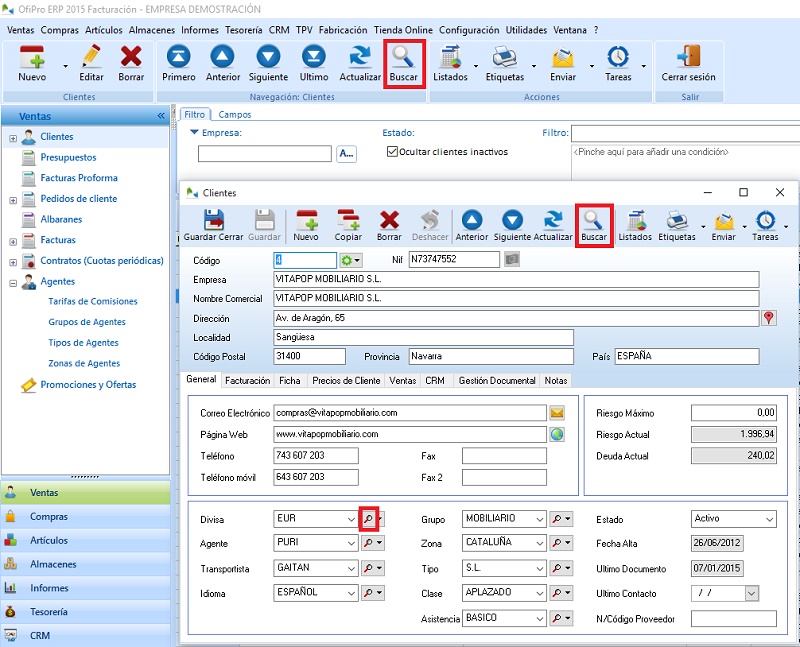The image size is (800, 647).
Task: Select Tarifas de Comisiones in the sidebar
Action: [93, 301]
